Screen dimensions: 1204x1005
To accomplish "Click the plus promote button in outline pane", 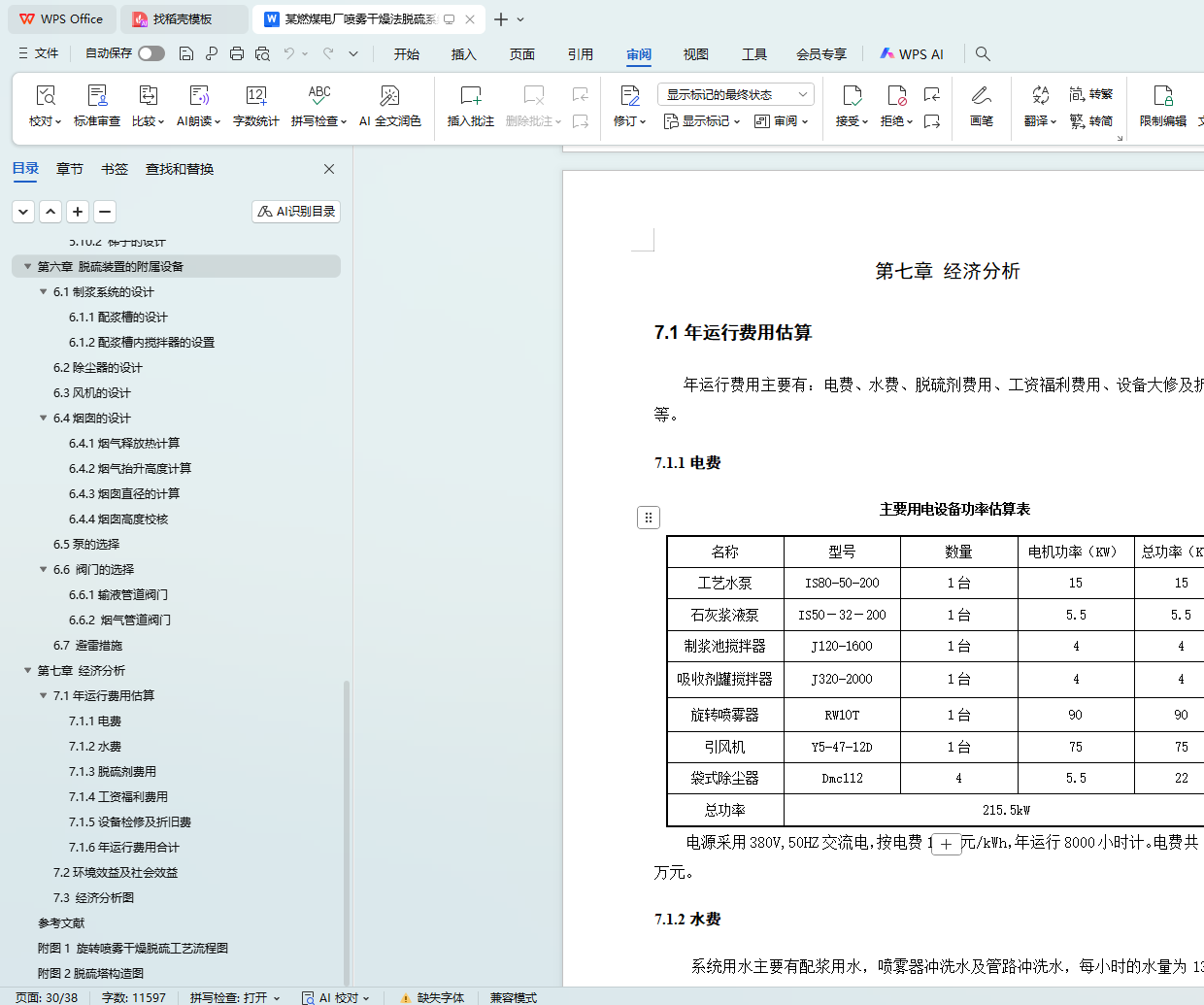I will (x=78, y=212).
